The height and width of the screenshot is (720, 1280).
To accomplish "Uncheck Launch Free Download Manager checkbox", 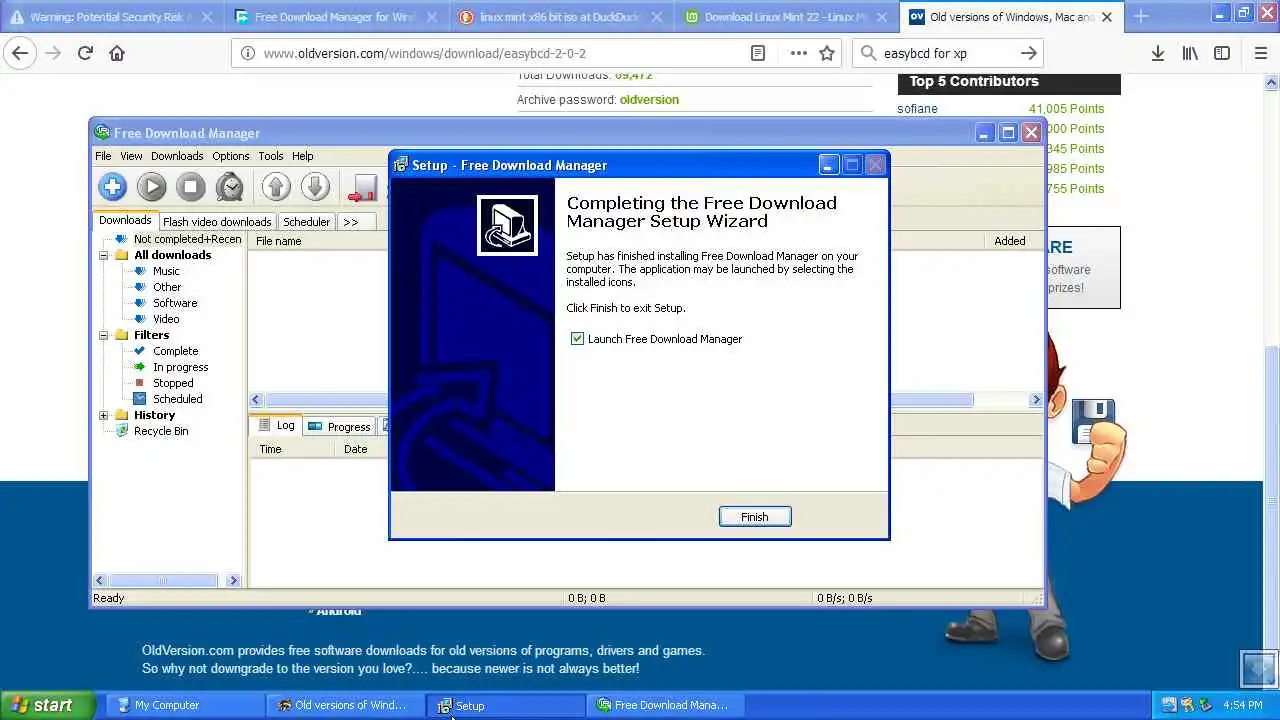I will pyautogui.click(x=577, y=339).
